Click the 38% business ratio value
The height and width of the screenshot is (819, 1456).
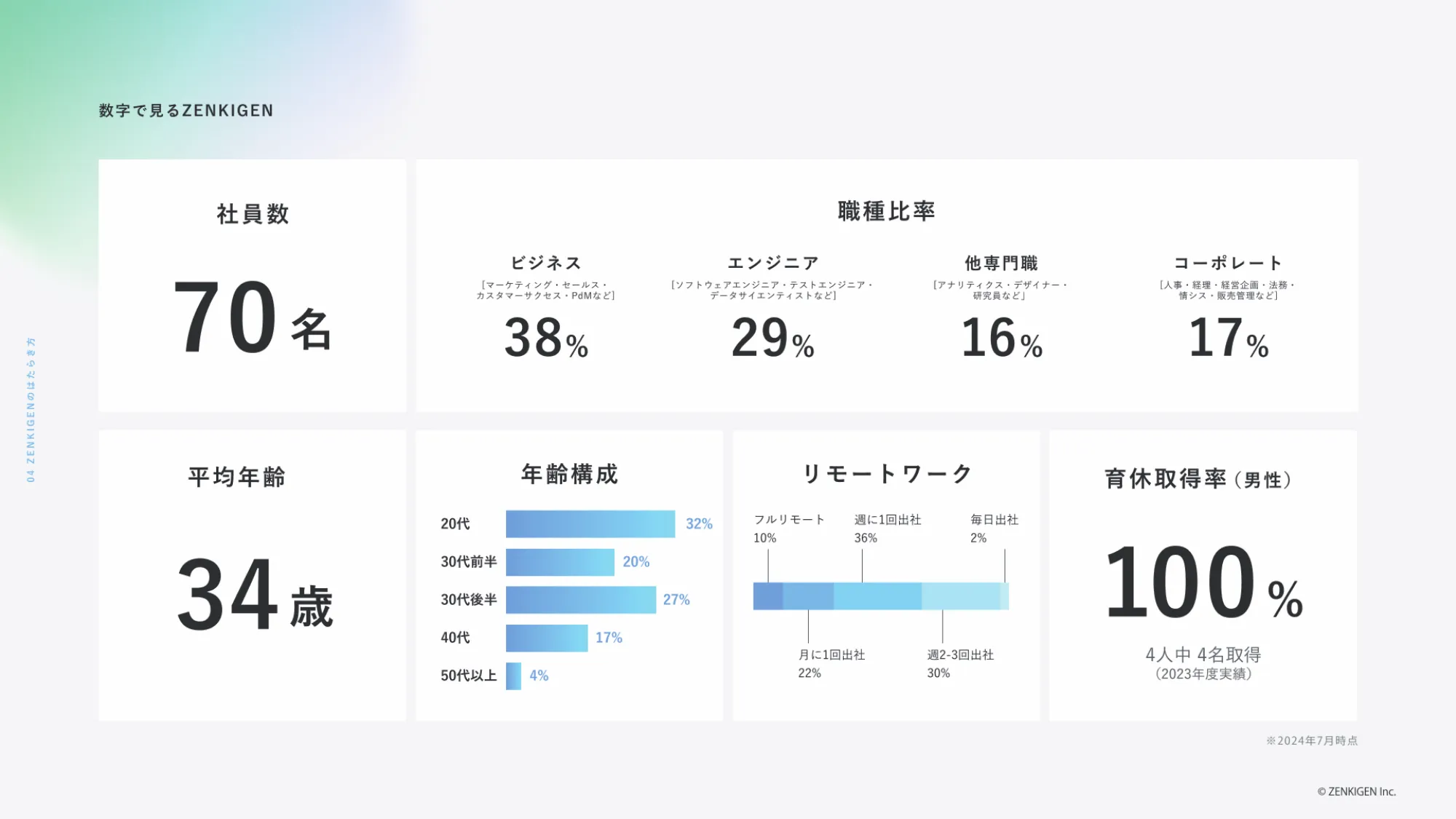point(546,338)
